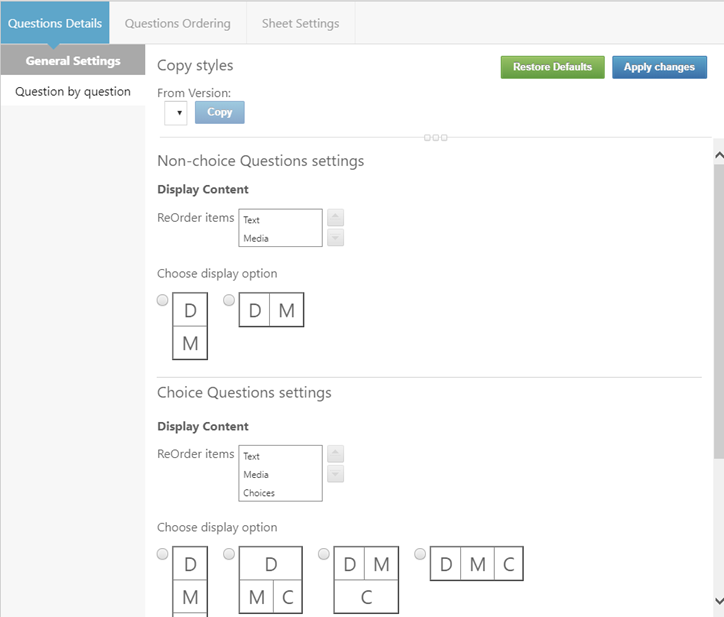Select radio for vertical D M non-choice layout
Image resolution: width=724 pixels, height=617 pixels.
[163, 300]
